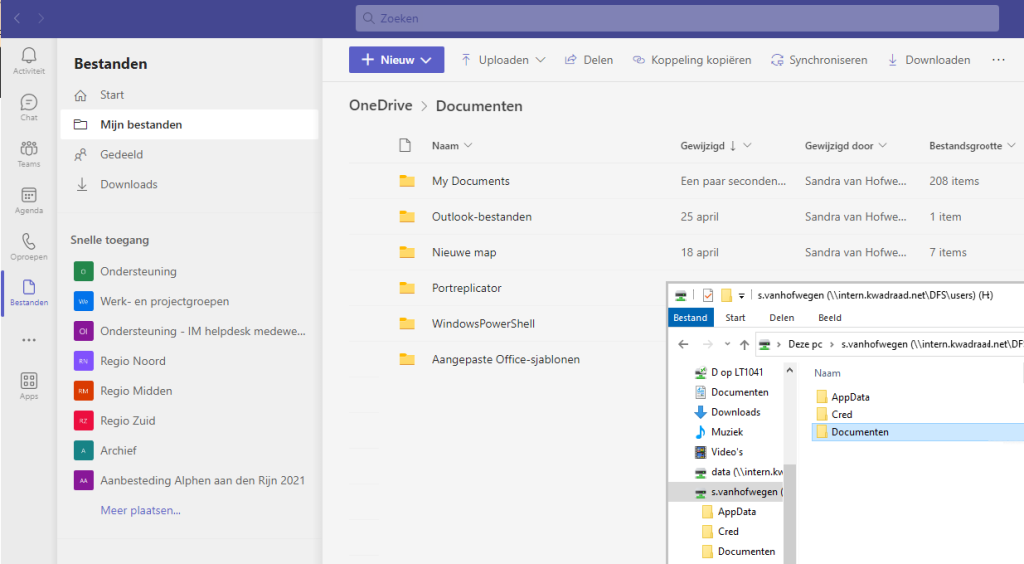Select D op LT1041 in Explorer tree
The image size is (1024, 564).
point(737,372)
